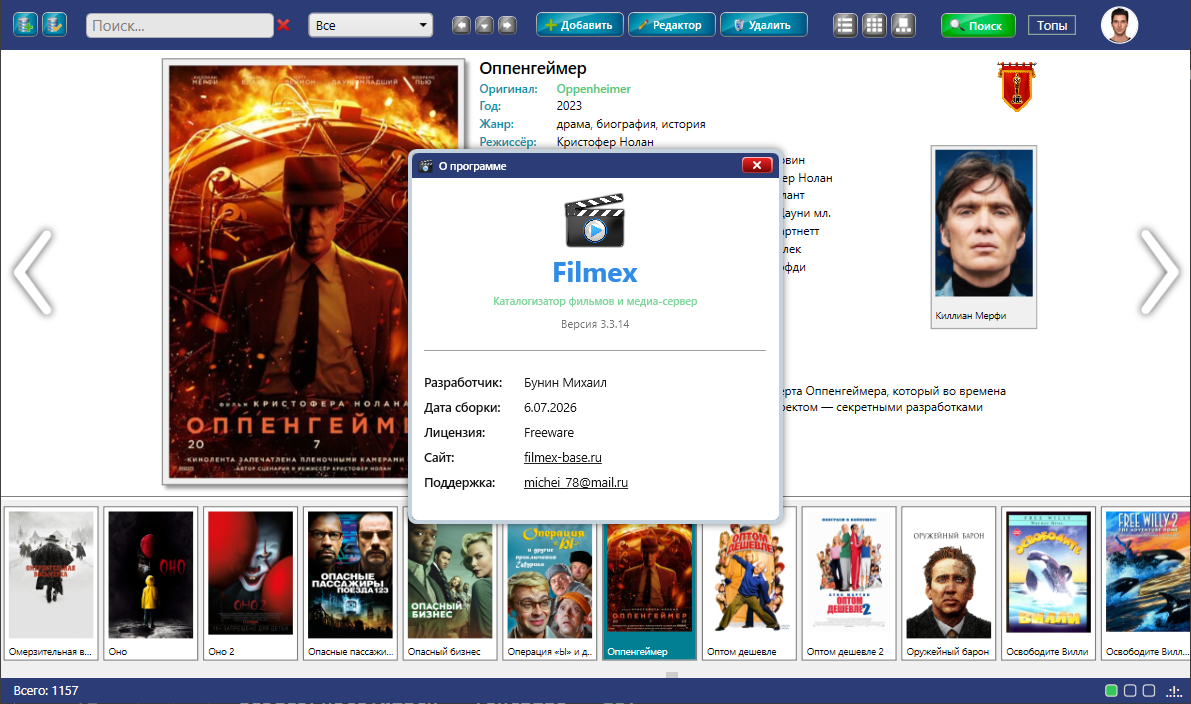1191x704 pixels.
Task: Switch to grid tiles view mode
Action: click(874, 25)
